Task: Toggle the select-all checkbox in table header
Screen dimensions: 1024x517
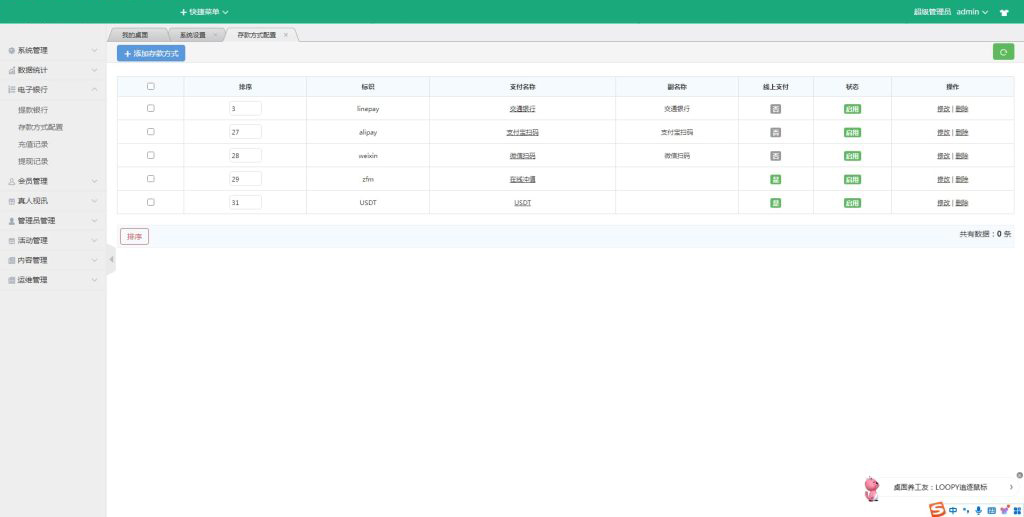Action: pyautogui.click(x=151, y=86)
